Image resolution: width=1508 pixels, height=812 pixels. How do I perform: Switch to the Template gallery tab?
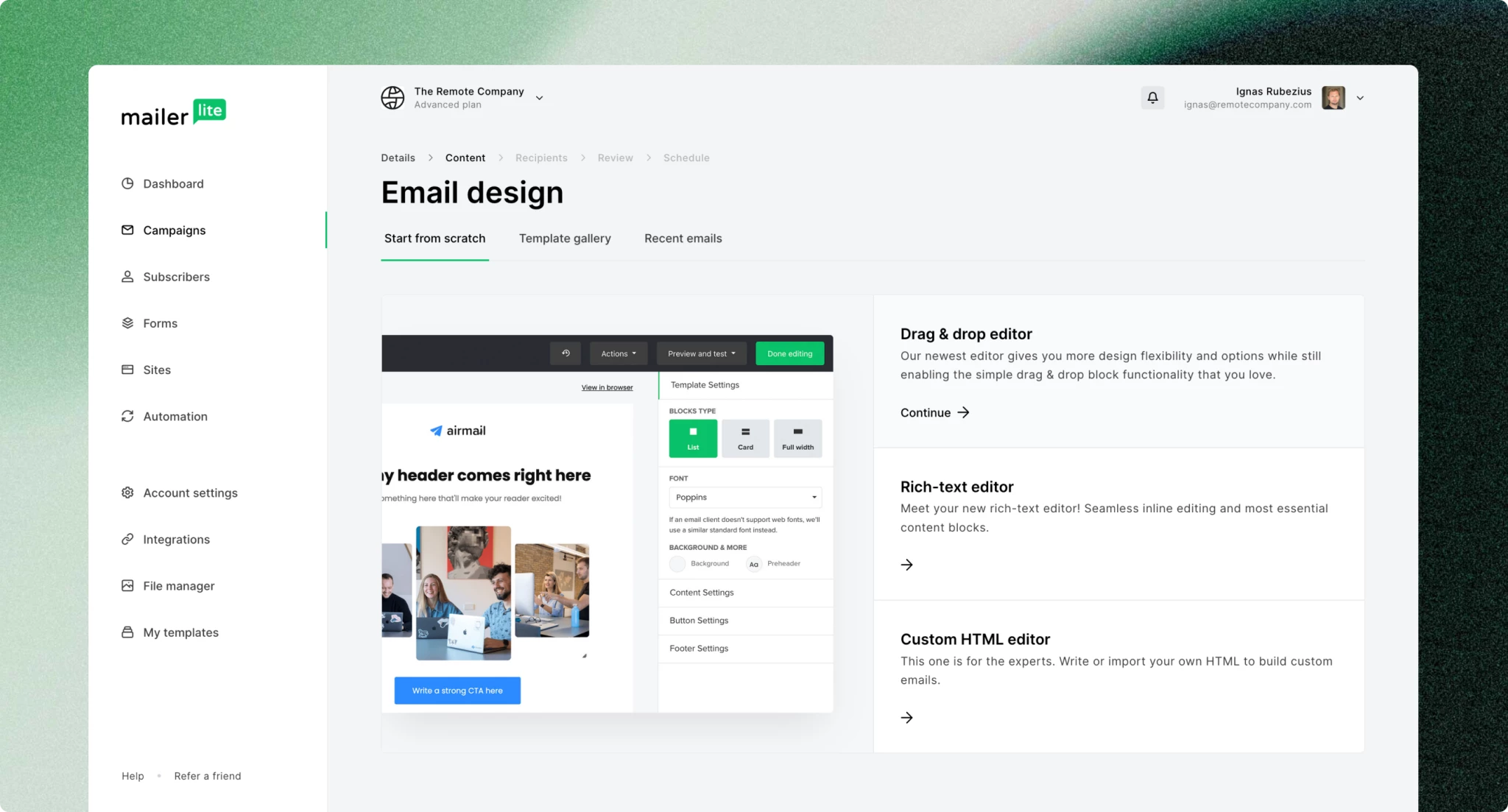(564, 238)
